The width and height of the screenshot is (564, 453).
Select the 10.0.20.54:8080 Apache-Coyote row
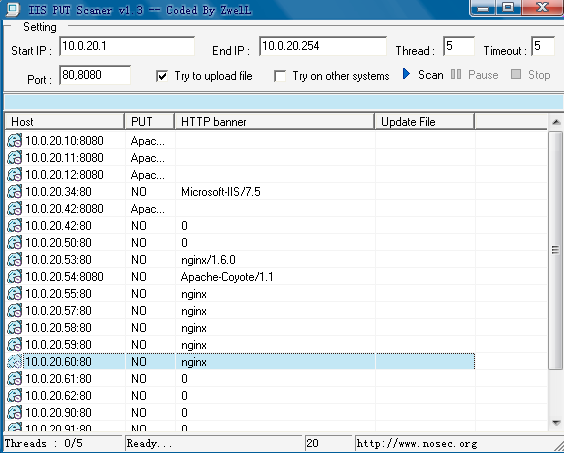tap(240, 277)
